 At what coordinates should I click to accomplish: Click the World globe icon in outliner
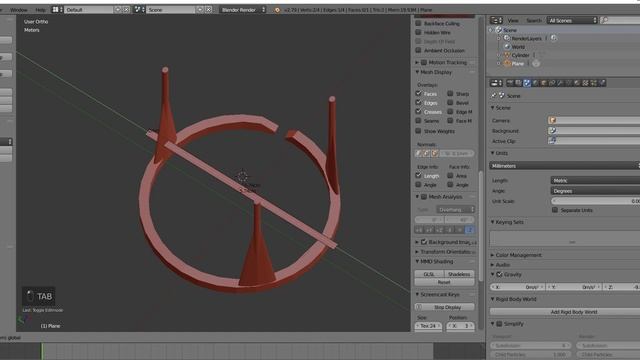click(507, 47)
